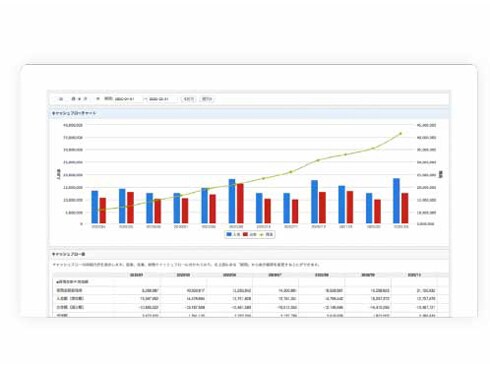This screenshot has width=490, height=368.
Task: Click the last visible month column header in table
Action: point(414,275)
